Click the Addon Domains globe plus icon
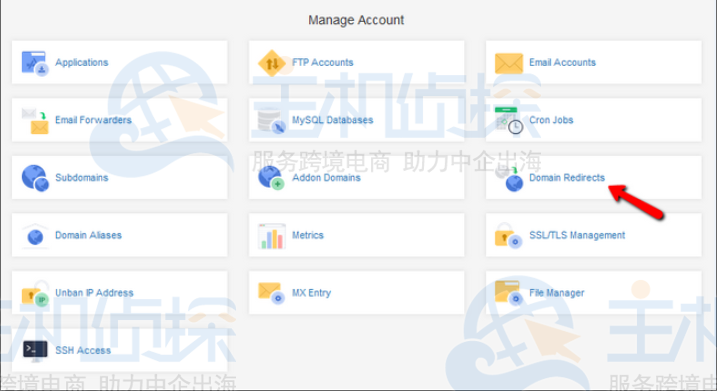The height and width of the screenshot is (391, 717). pos(272,178)
